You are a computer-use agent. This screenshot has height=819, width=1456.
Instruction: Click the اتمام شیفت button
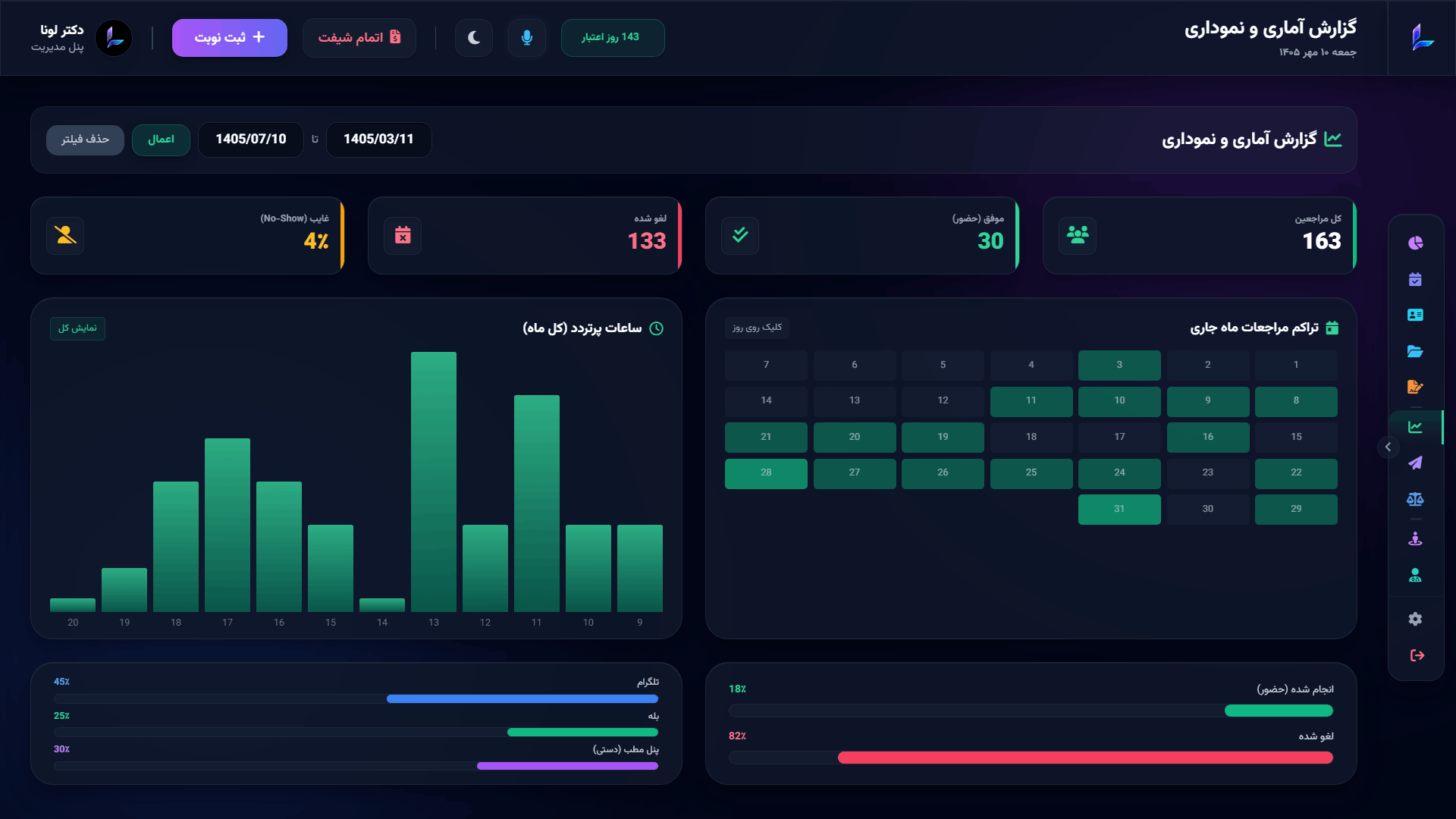point(359,37)
